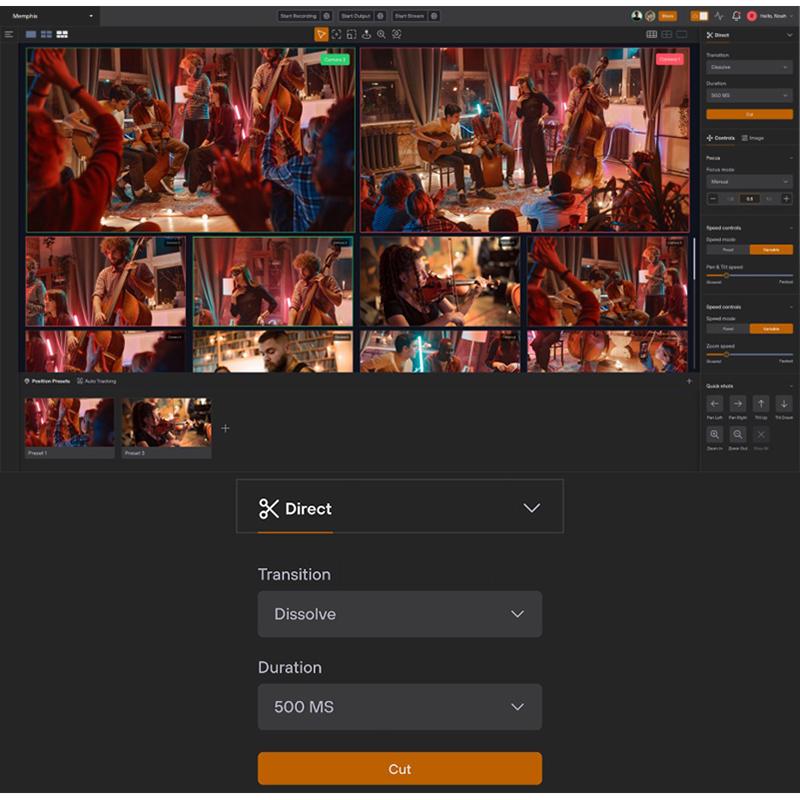Choose the focus target tool in toolbar
The height and width of the screenshot is (800, 800).
pos(336,34)
